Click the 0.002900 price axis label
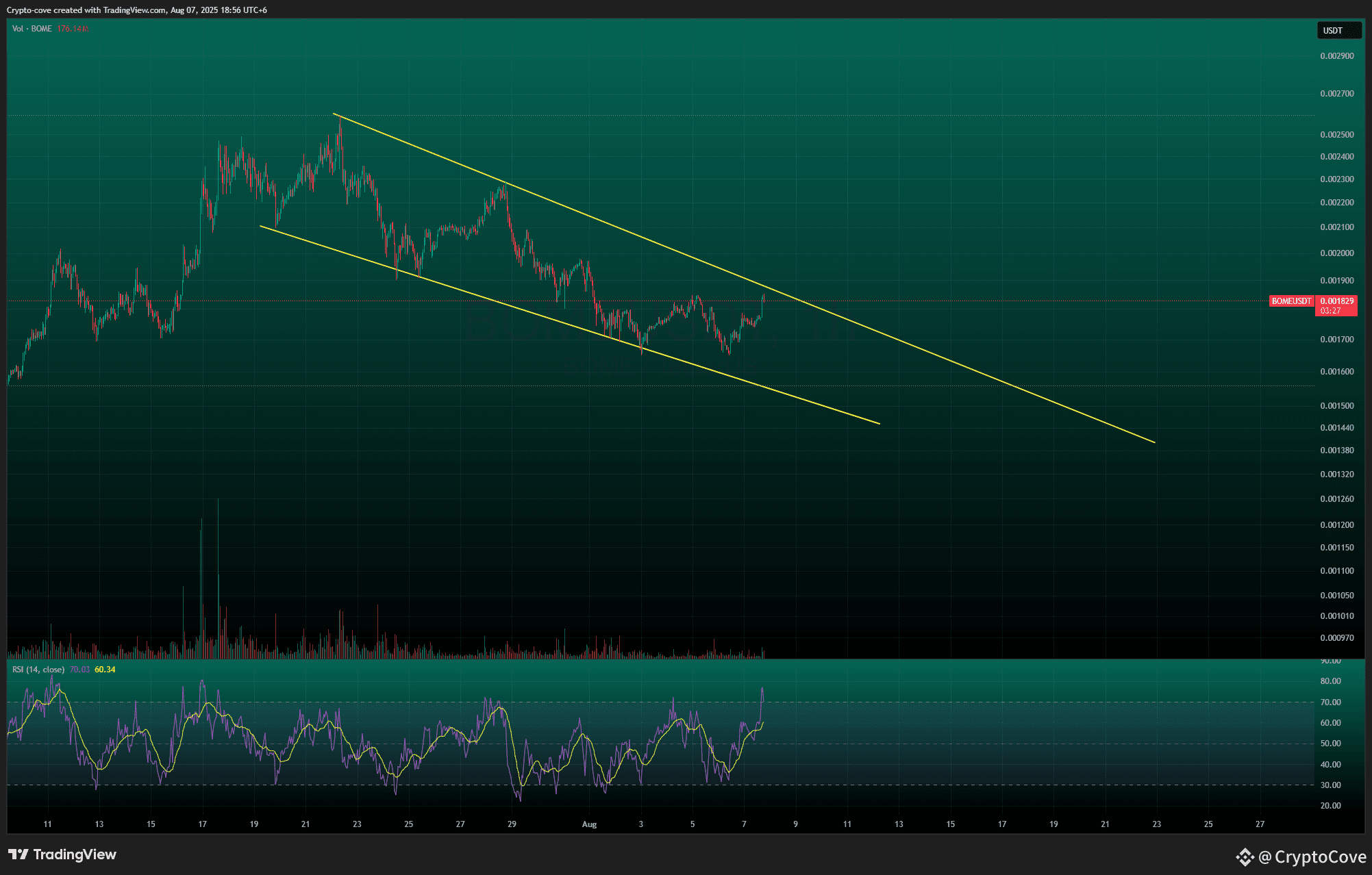This screenshot has width=1372, height=875. tap(1336, 56)
